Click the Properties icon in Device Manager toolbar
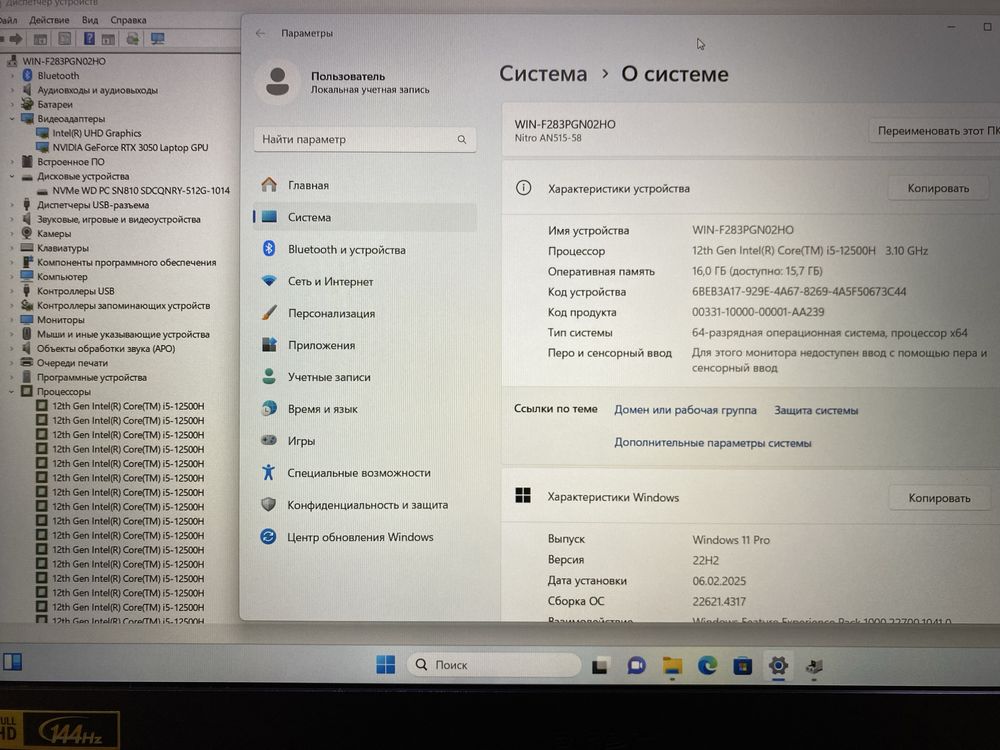Viewport: 1000px width, 750px height. (64, 39)
